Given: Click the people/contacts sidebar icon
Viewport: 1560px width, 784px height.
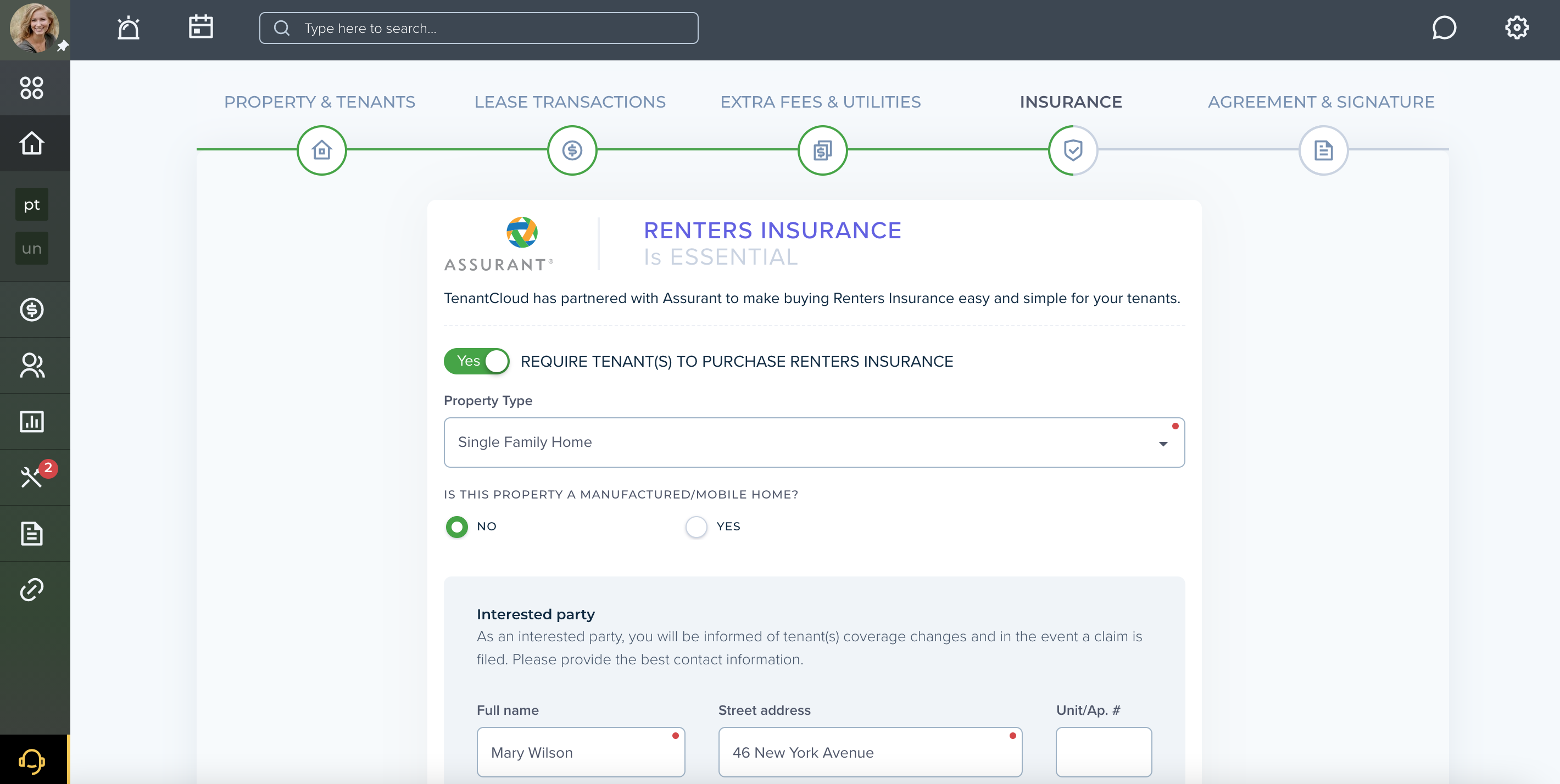Looking at the screenshot, I should click(x=31, y=365).
